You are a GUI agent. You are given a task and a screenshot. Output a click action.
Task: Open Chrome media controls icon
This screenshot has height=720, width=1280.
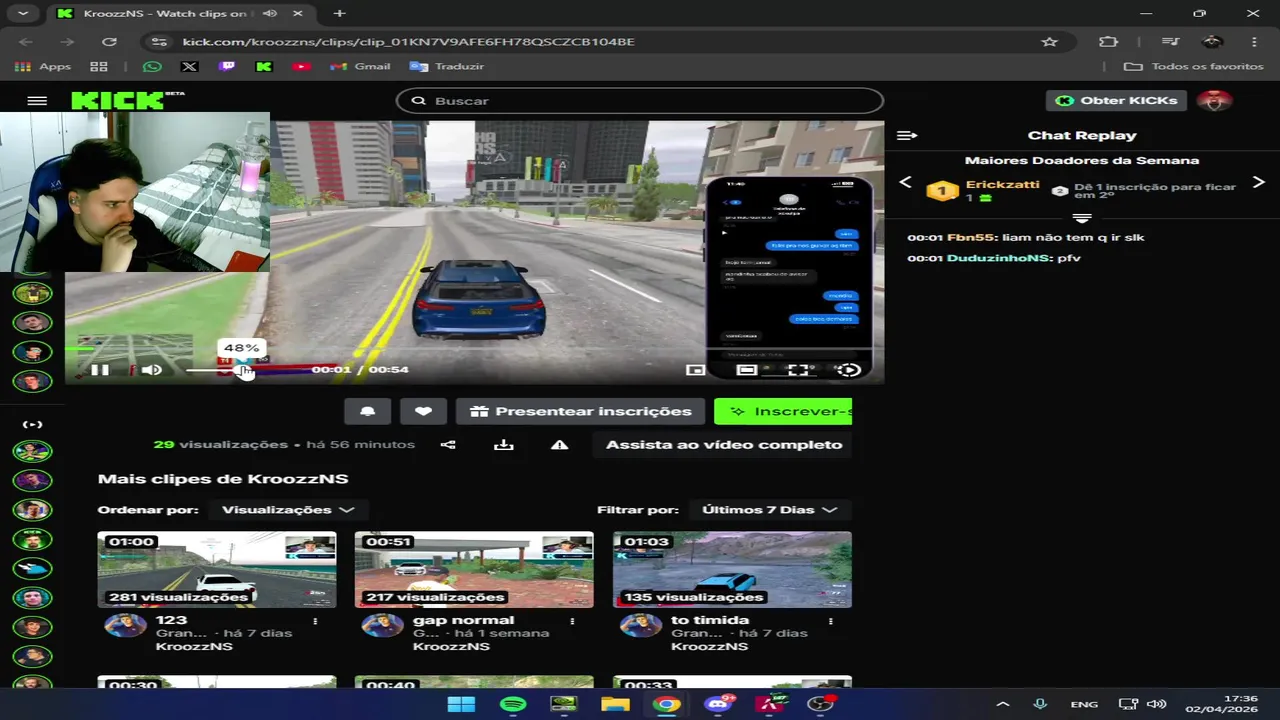click(1170, 42)
